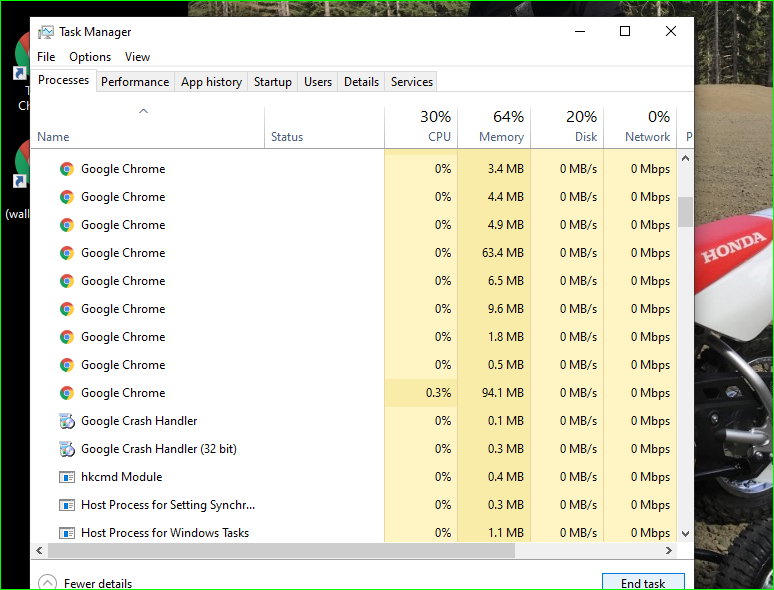Click the vertical scrollbar up arrow
Viewport: 774px width, 590px height.
(x=685, y=158)
